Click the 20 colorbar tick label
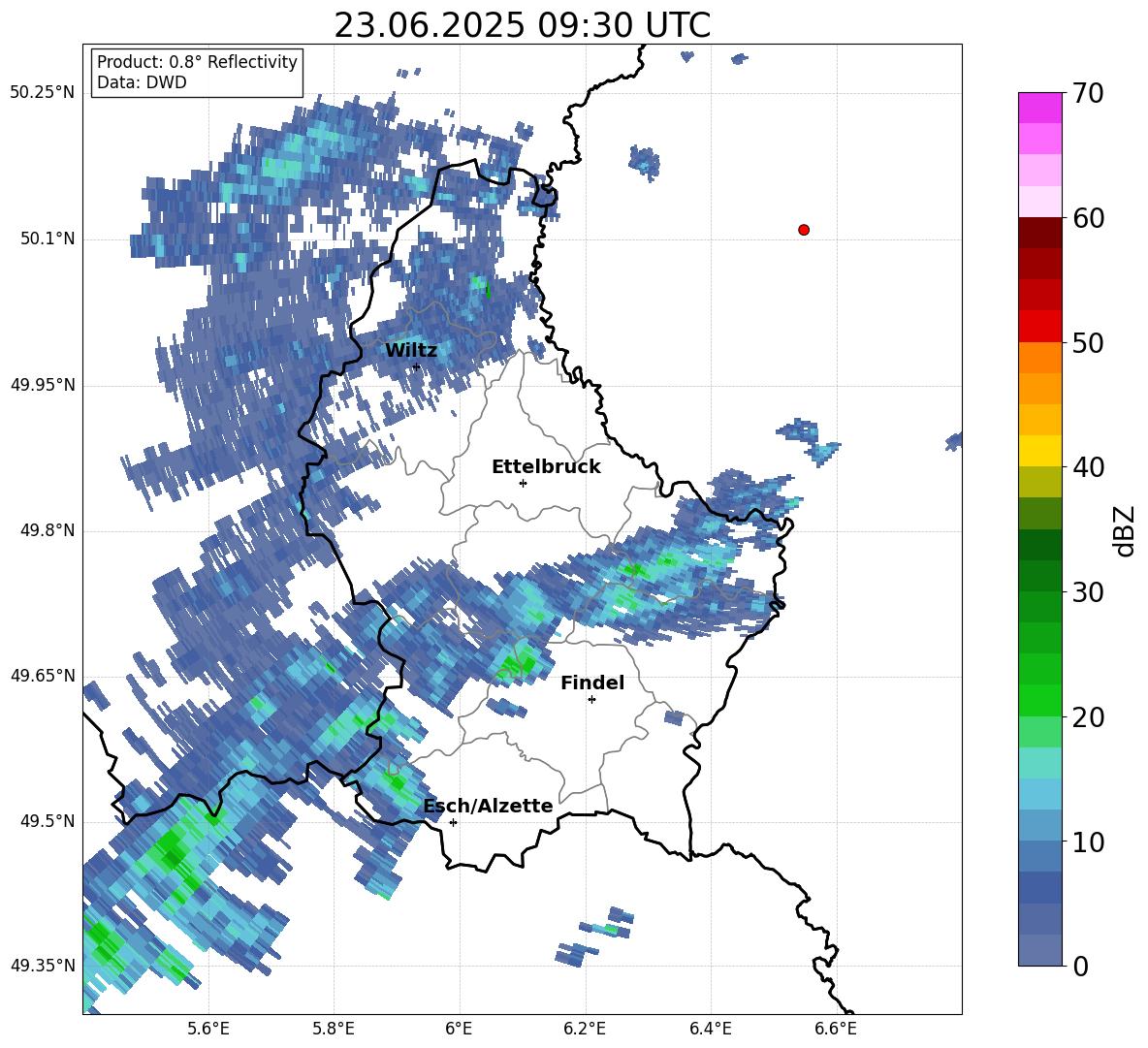Image resolution: width=1148 pixels, height=1048 pixels. click(1088, 717)
